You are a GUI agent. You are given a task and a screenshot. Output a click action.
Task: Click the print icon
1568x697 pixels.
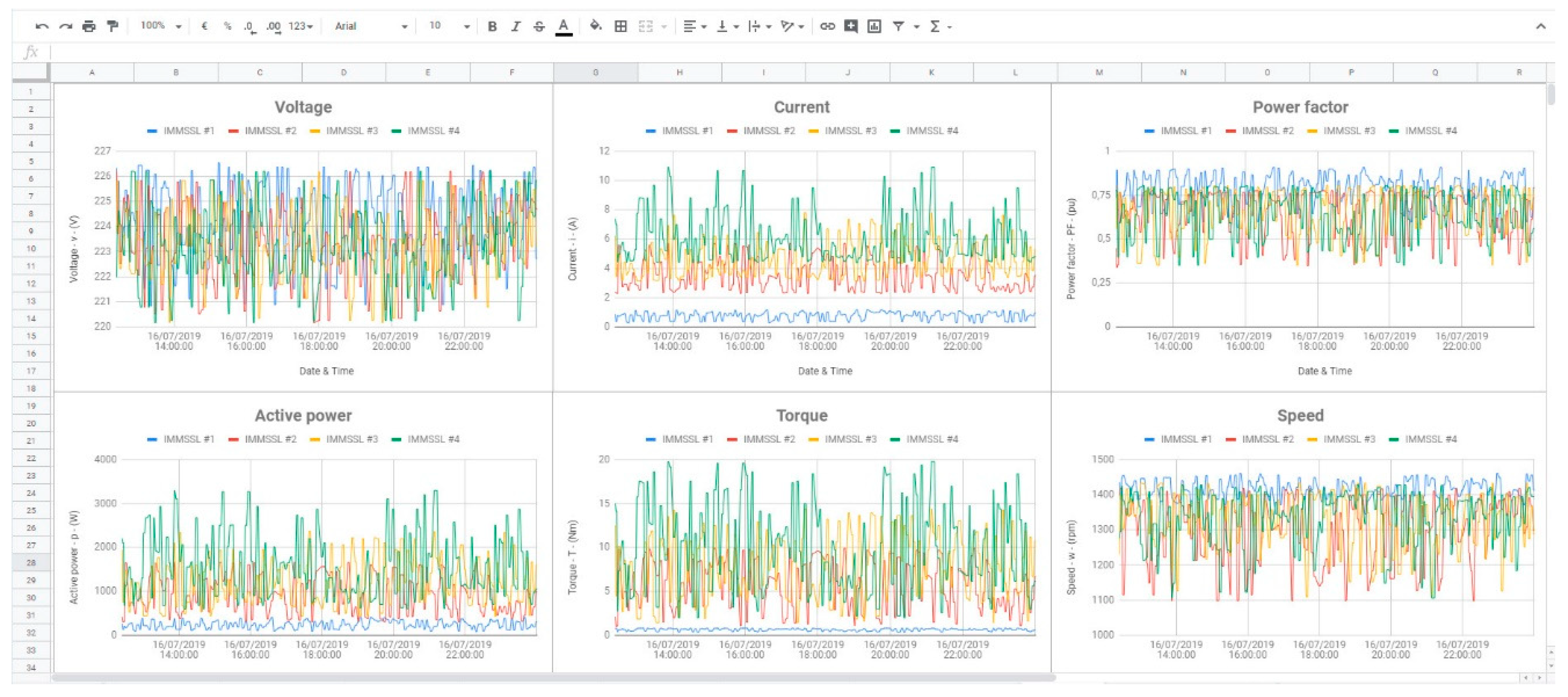[x=89, y=26]
